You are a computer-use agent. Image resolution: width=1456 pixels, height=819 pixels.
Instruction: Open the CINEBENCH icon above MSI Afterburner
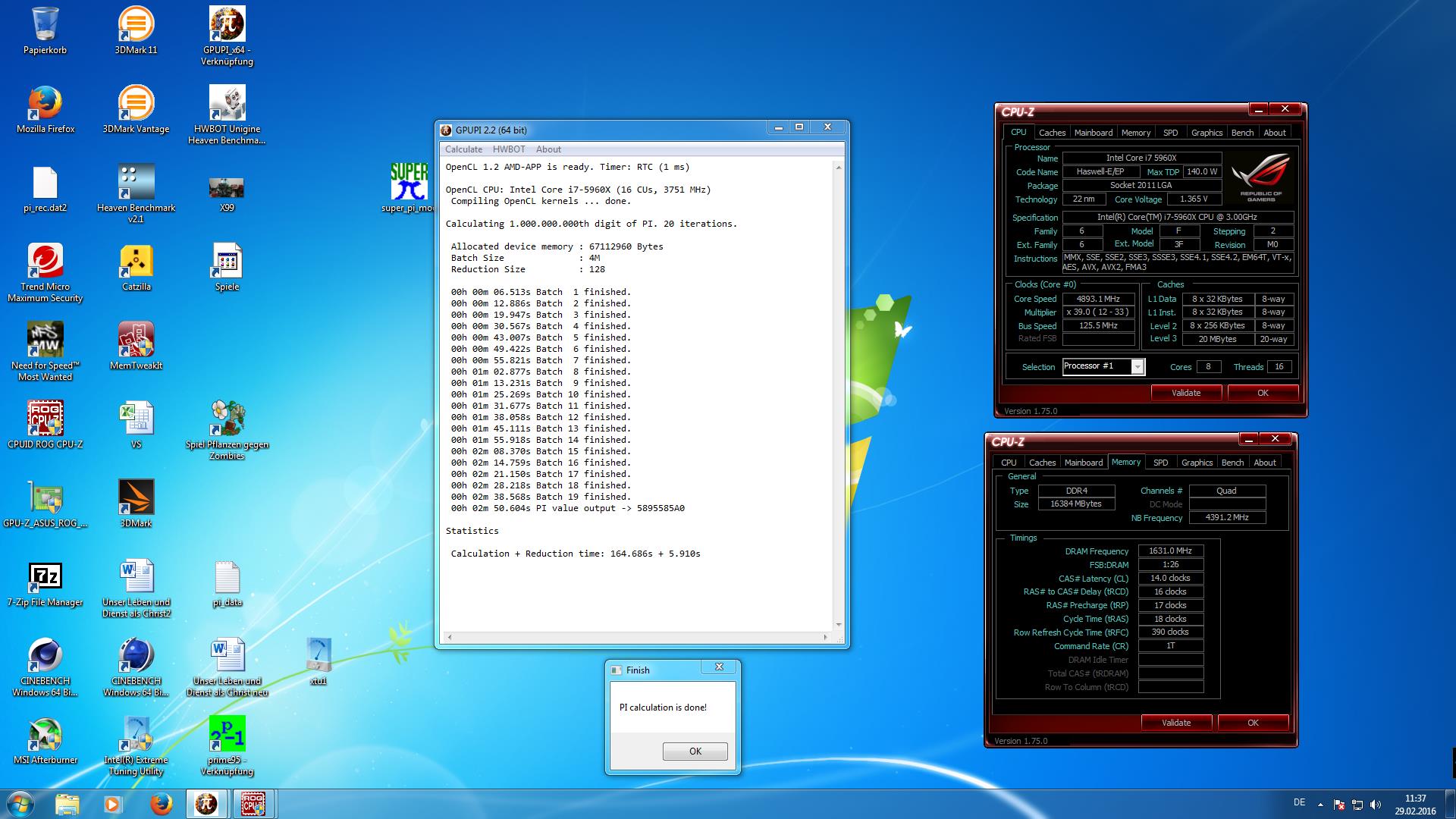point(45,667)
